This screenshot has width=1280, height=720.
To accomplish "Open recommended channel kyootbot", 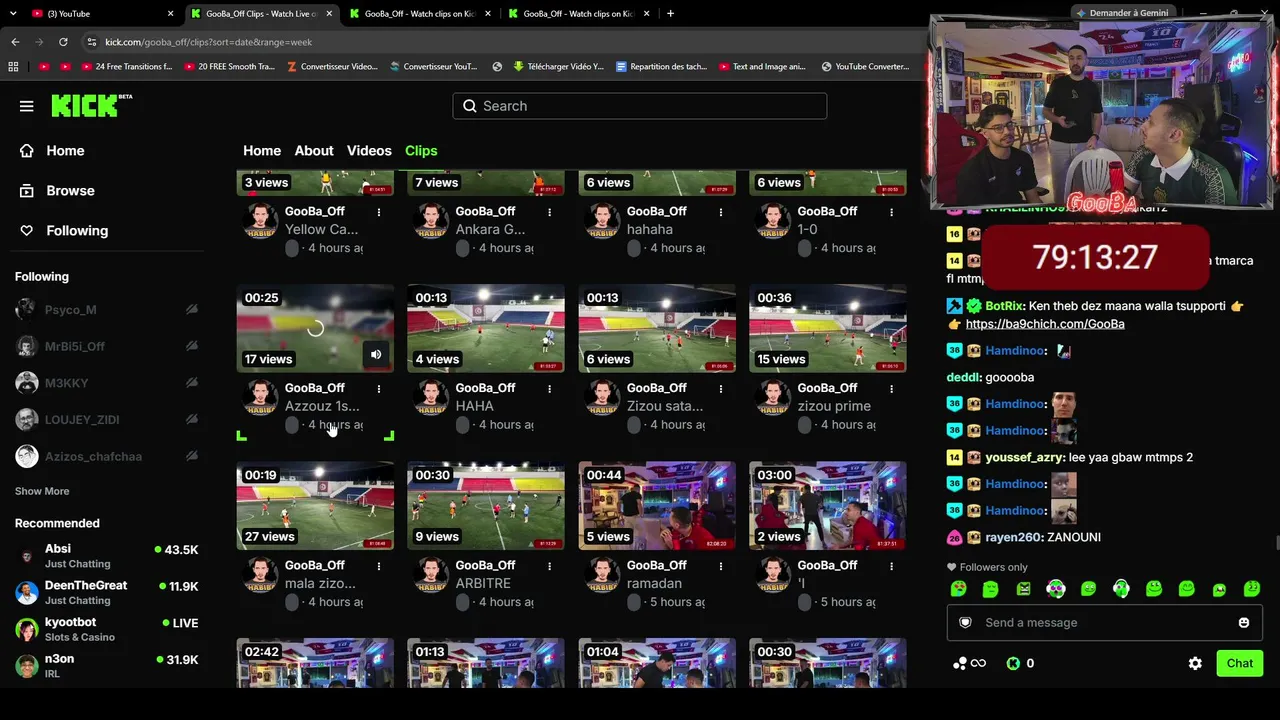I will click(107, 629).
